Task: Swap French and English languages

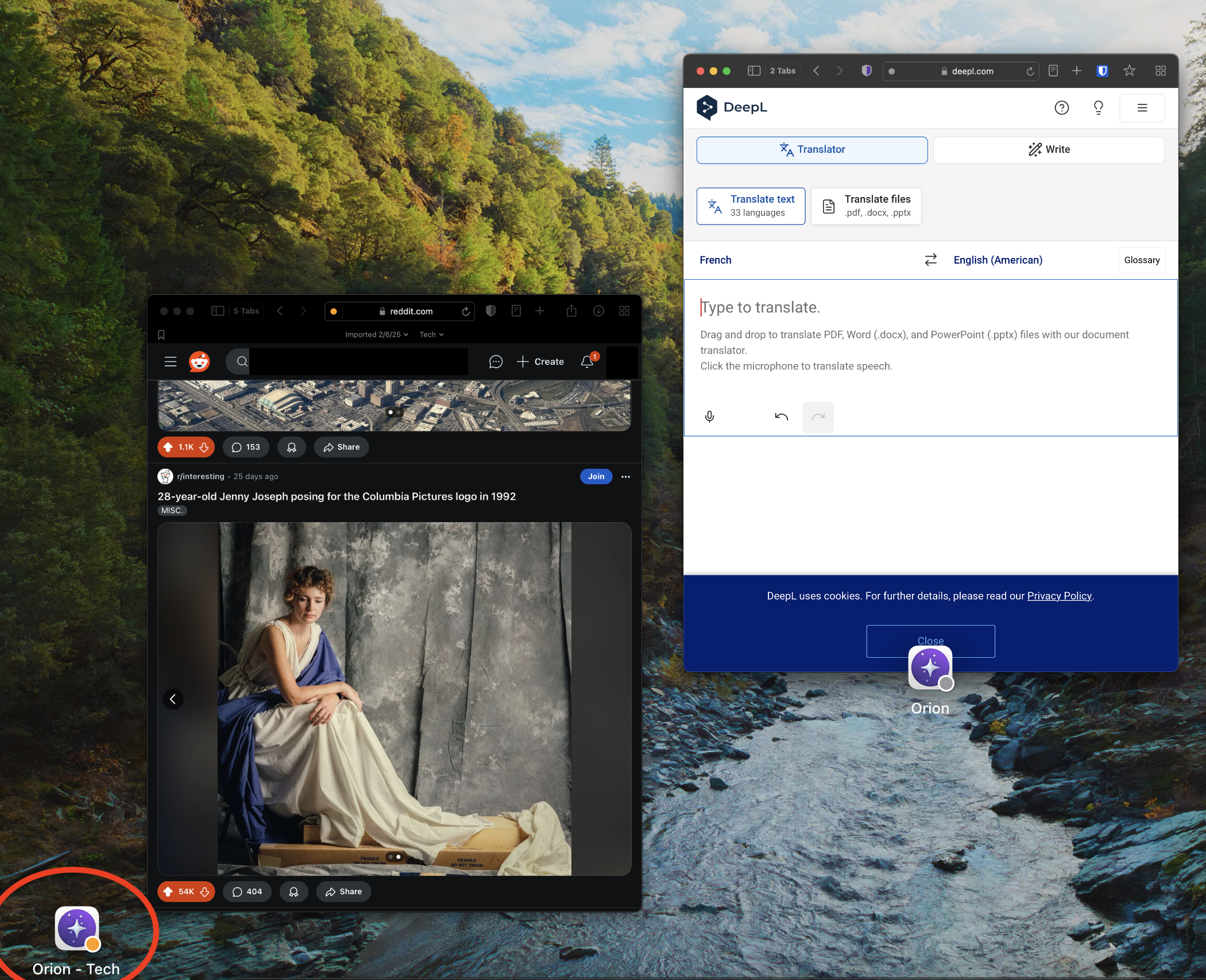Action: (930, 260)
